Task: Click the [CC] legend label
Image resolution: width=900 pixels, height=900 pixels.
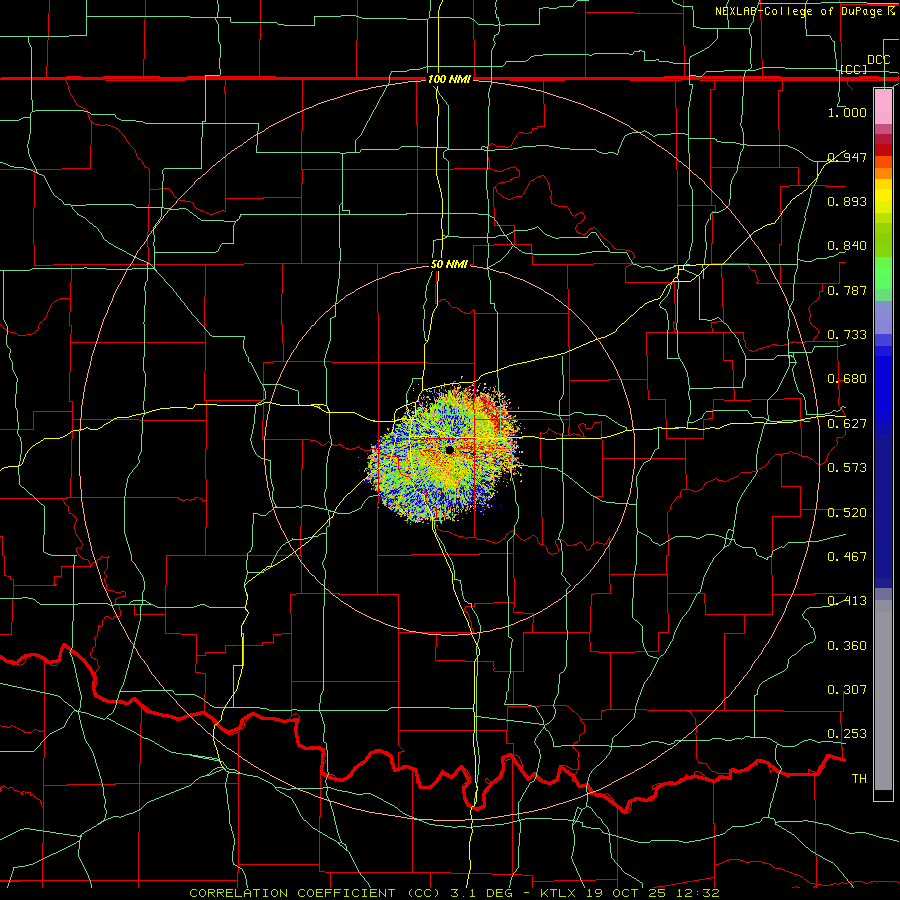Action: (854, 69)
